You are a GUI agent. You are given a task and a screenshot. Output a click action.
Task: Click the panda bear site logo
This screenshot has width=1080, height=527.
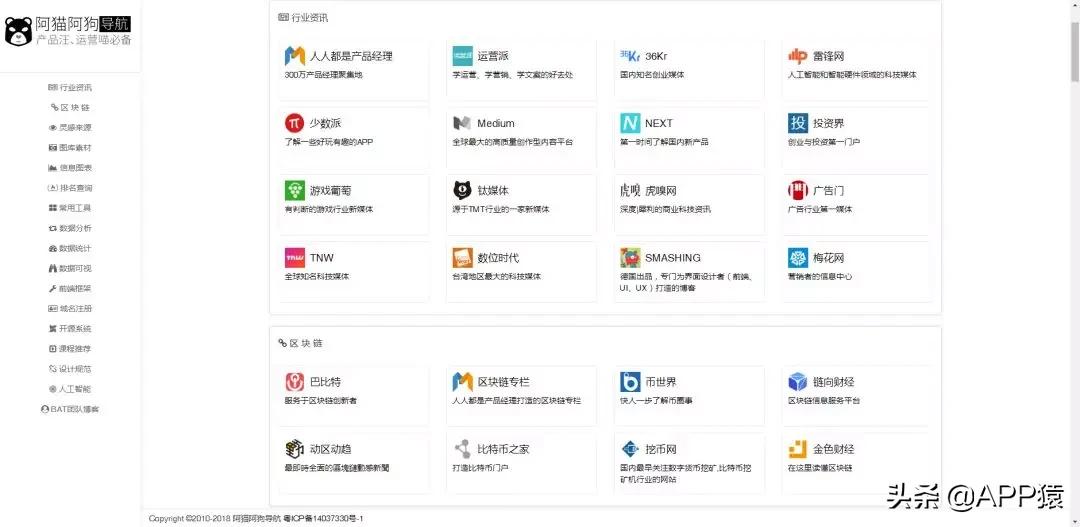coord(18,32)
